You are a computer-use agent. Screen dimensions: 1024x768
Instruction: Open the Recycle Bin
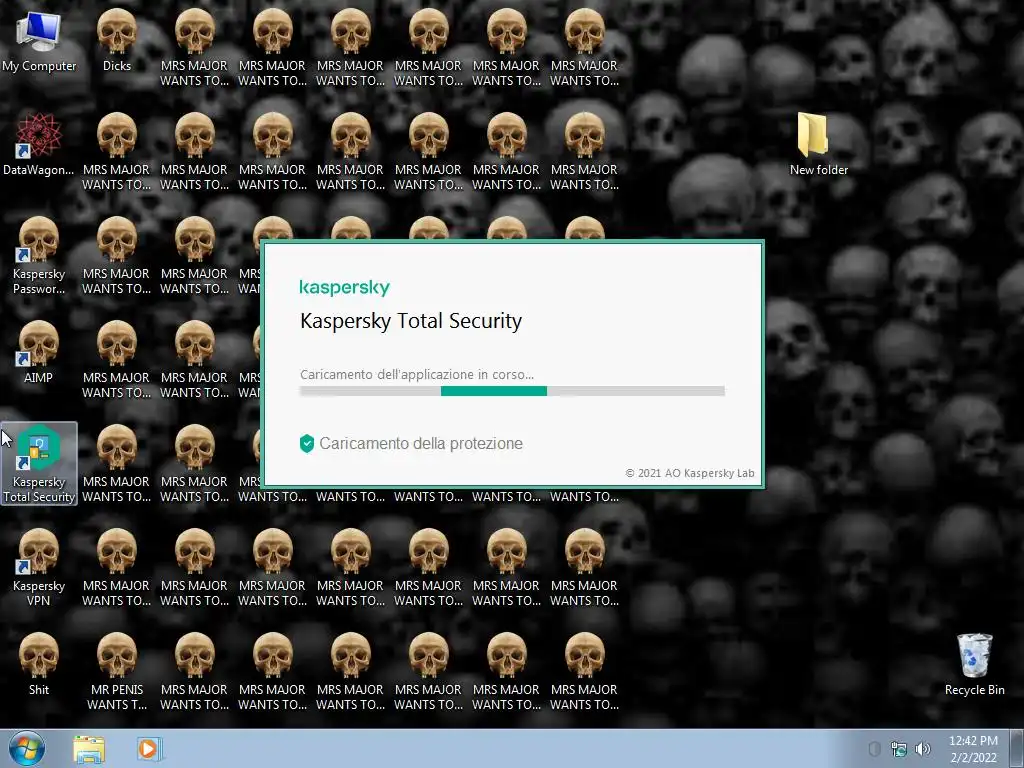pos(974,664)
